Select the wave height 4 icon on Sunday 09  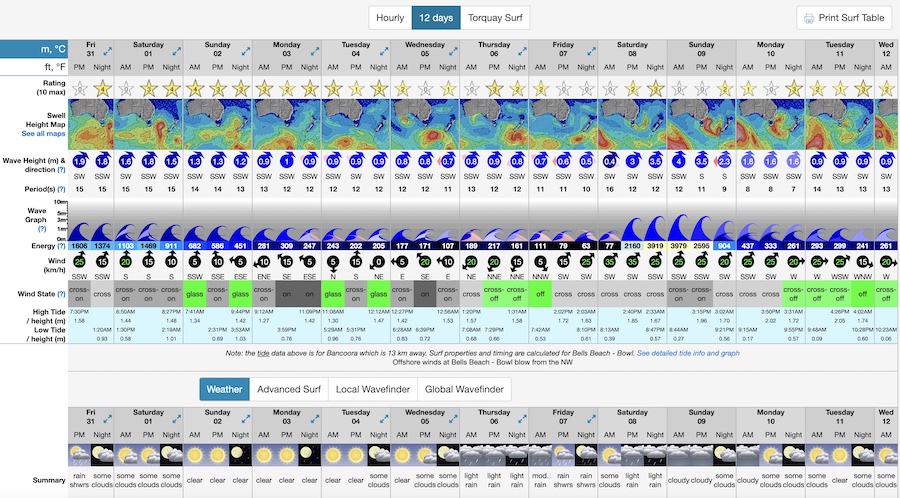click(679, 160)
